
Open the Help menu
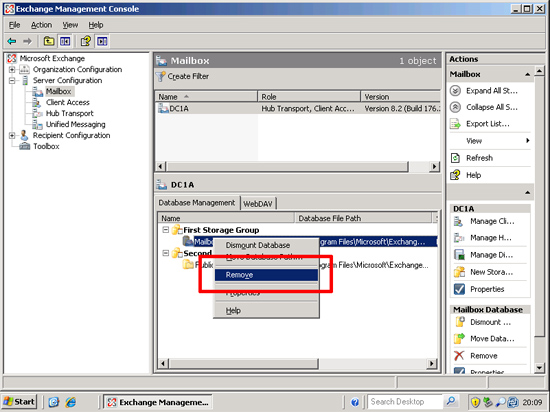pos(95,25)
